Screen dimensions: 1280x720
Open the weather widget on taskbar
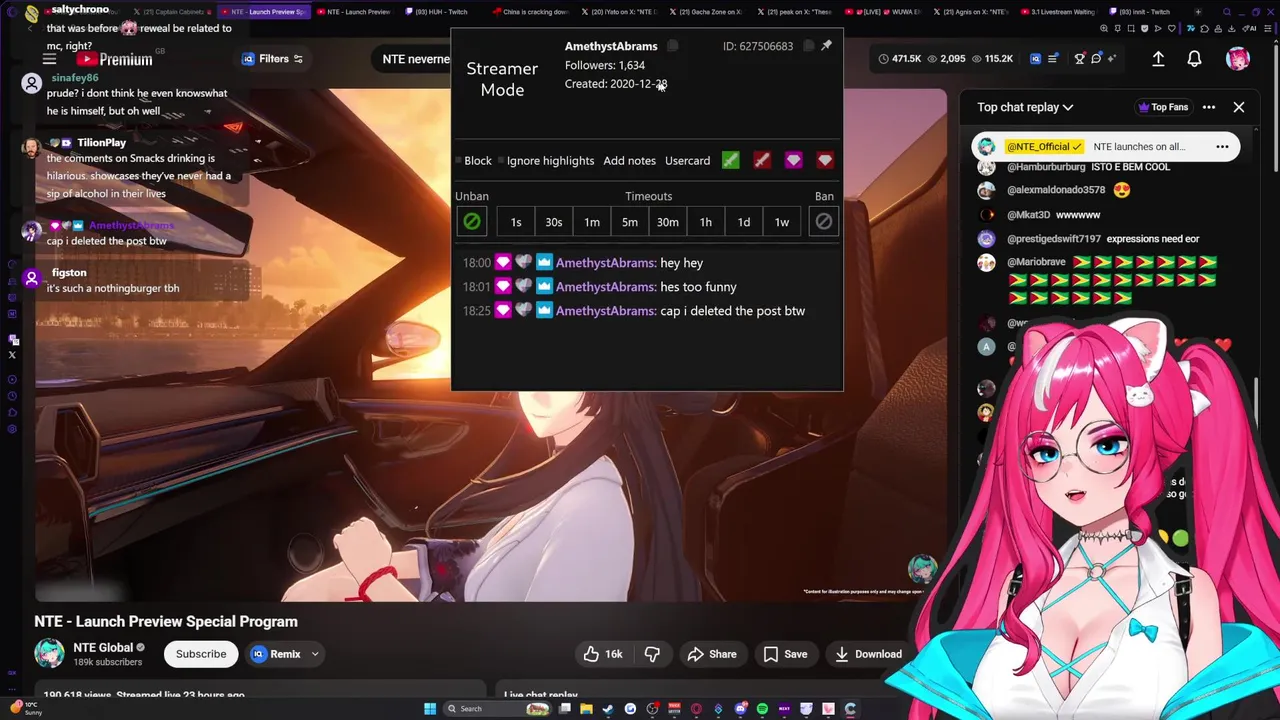coord(25,709)
